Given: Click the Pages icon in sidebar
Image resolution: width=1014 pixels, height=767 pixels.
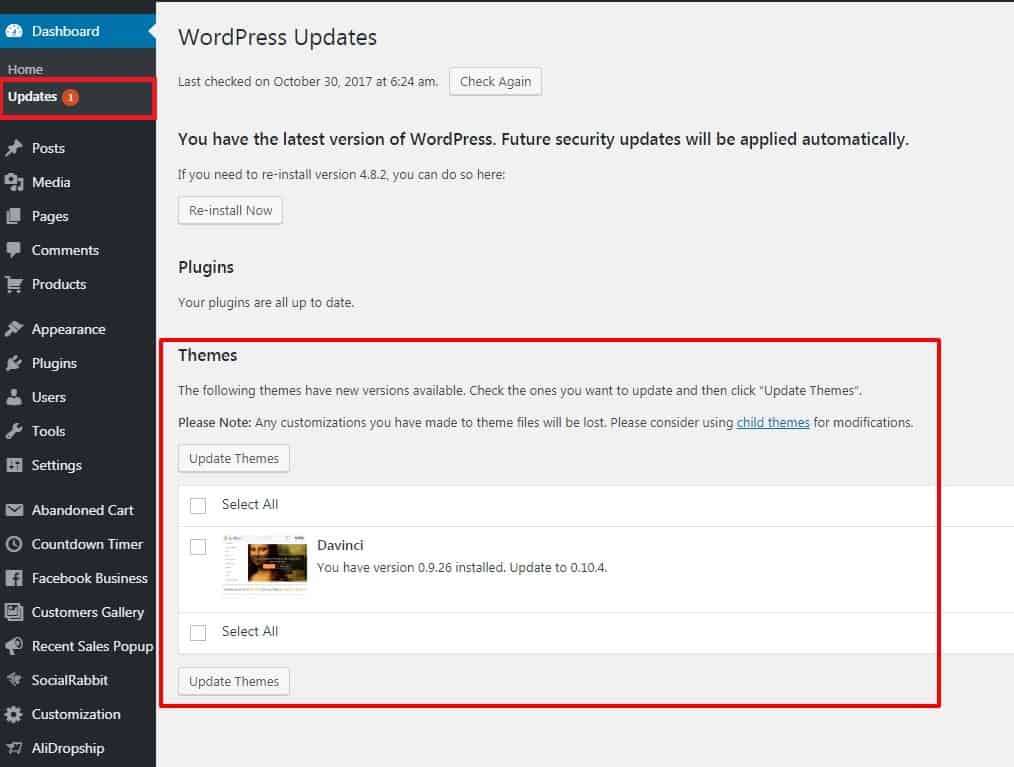Looking at the screenshot, I should 14,216.
